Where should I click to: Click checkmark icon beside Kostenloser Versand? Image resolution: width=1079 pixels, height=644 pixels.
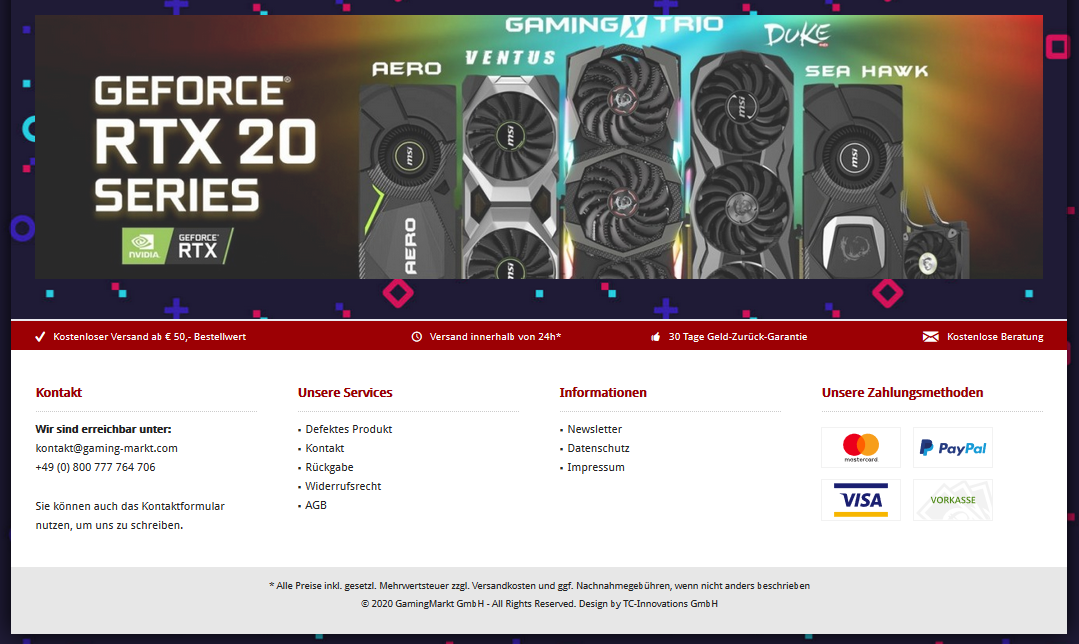pyautogui.click(x=40, y=336)
